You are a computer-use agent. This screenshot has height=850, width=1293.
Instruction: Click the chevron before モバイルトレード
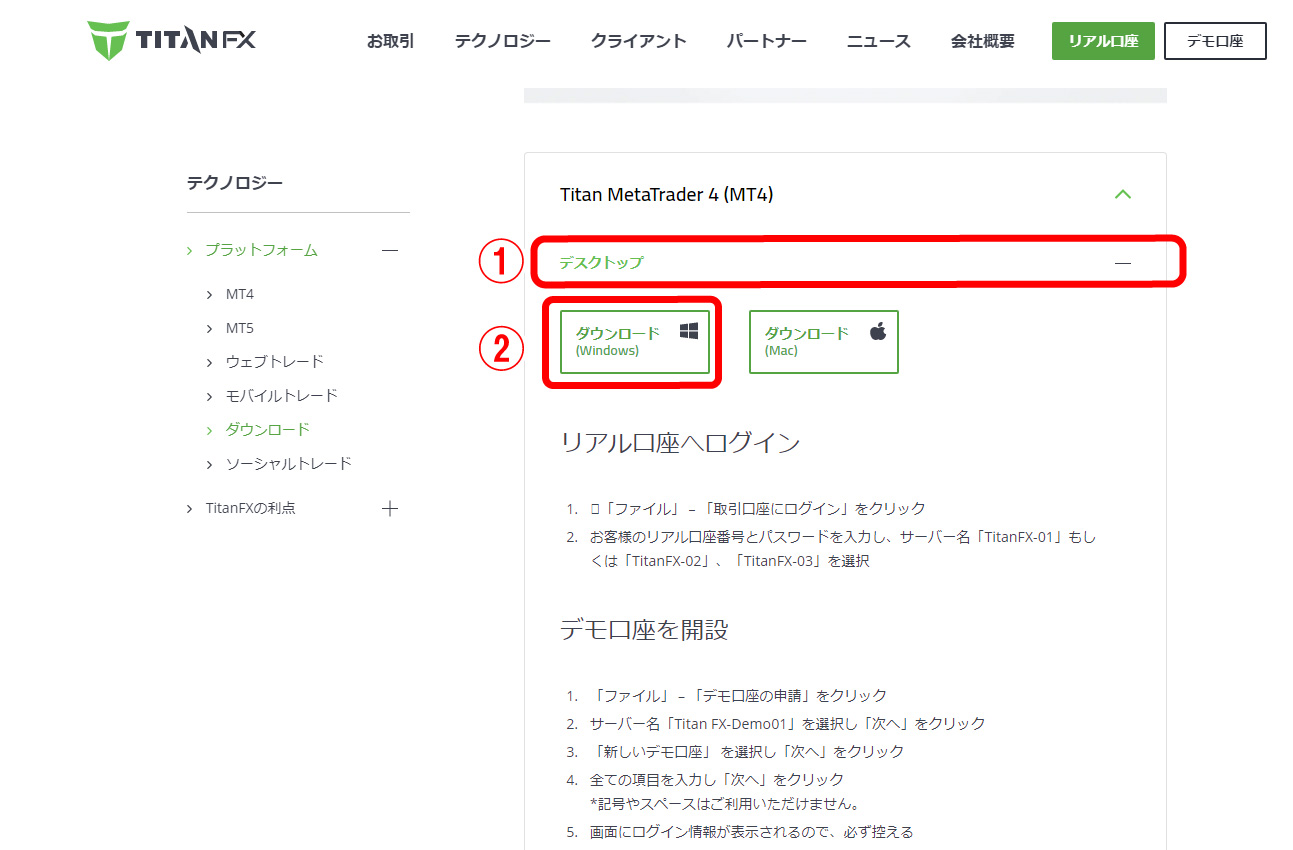tap(210, 396)
